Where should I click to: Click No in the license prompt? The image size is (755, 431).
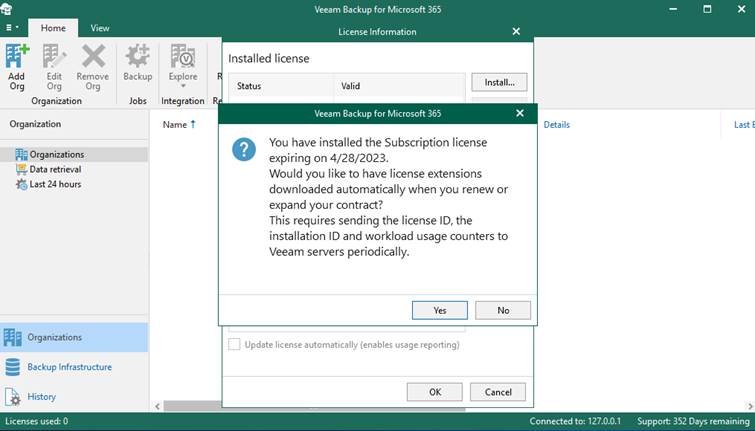[503, 310]
